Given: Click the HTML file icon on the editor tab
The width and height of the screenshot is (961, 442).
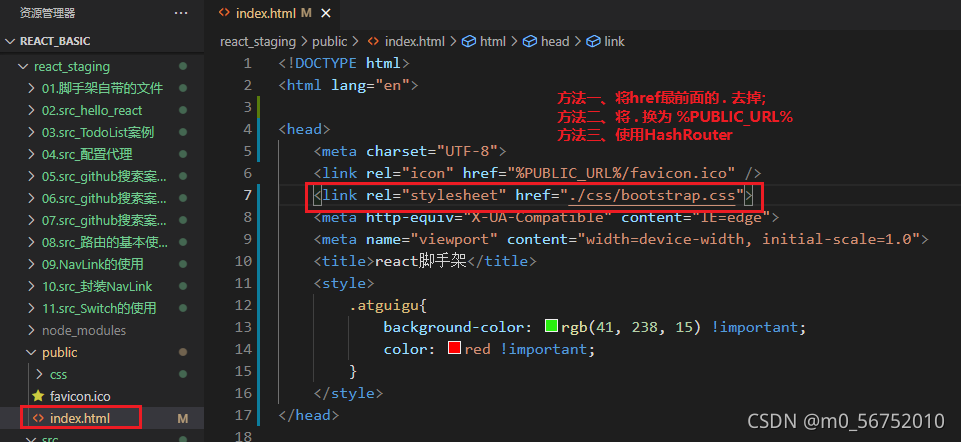Looking at the screenshot, I should tap(225, 13).
